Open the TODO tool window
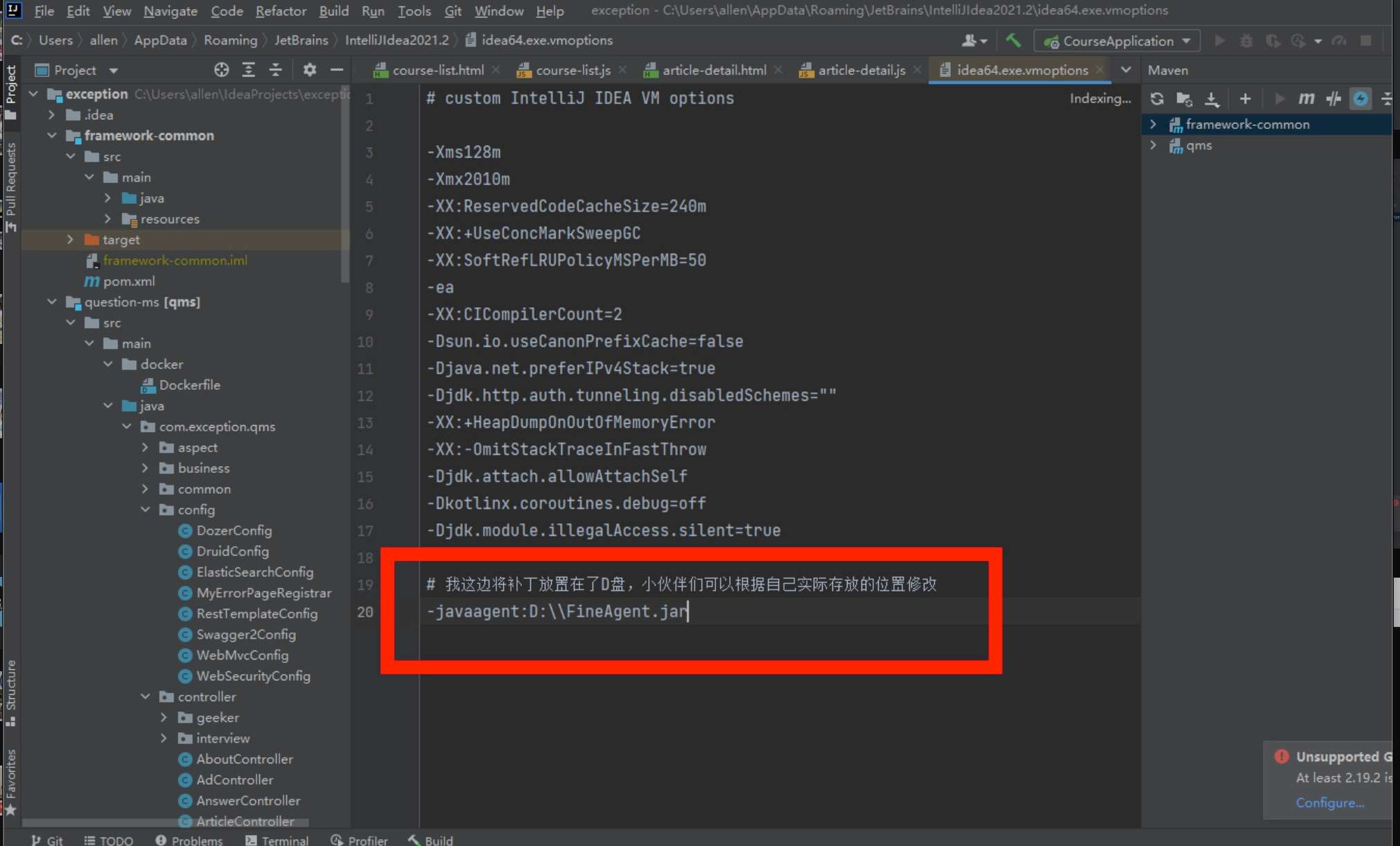 point(108,840)
